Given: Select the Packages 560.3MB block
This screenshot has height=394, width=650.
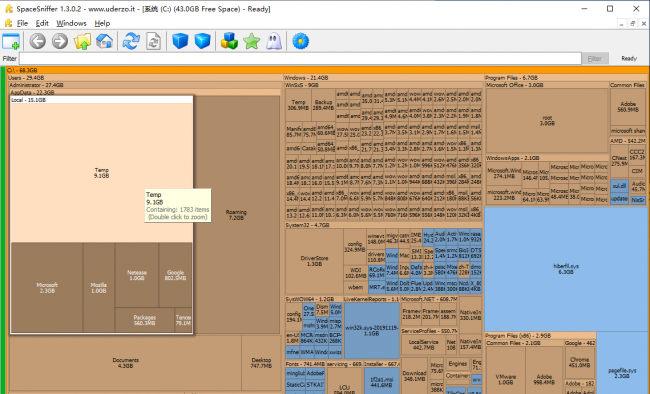Looking at the screenshot, I should (145, 320).
